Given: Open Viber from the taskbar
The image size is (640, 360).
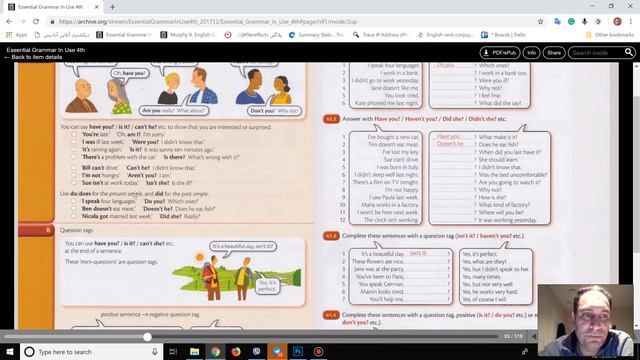Looking at the screenshot, I should [x=257, y=351].
